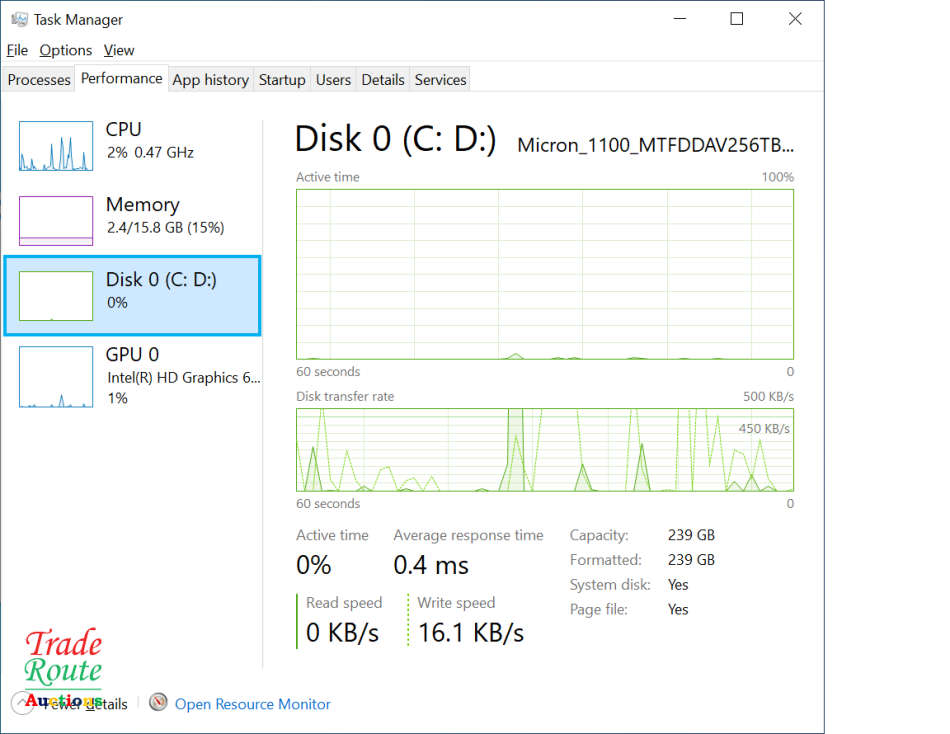This screenshot has height=734, width=950.
Task: Click the Active time graph
Action: click(x=545, y=273)
